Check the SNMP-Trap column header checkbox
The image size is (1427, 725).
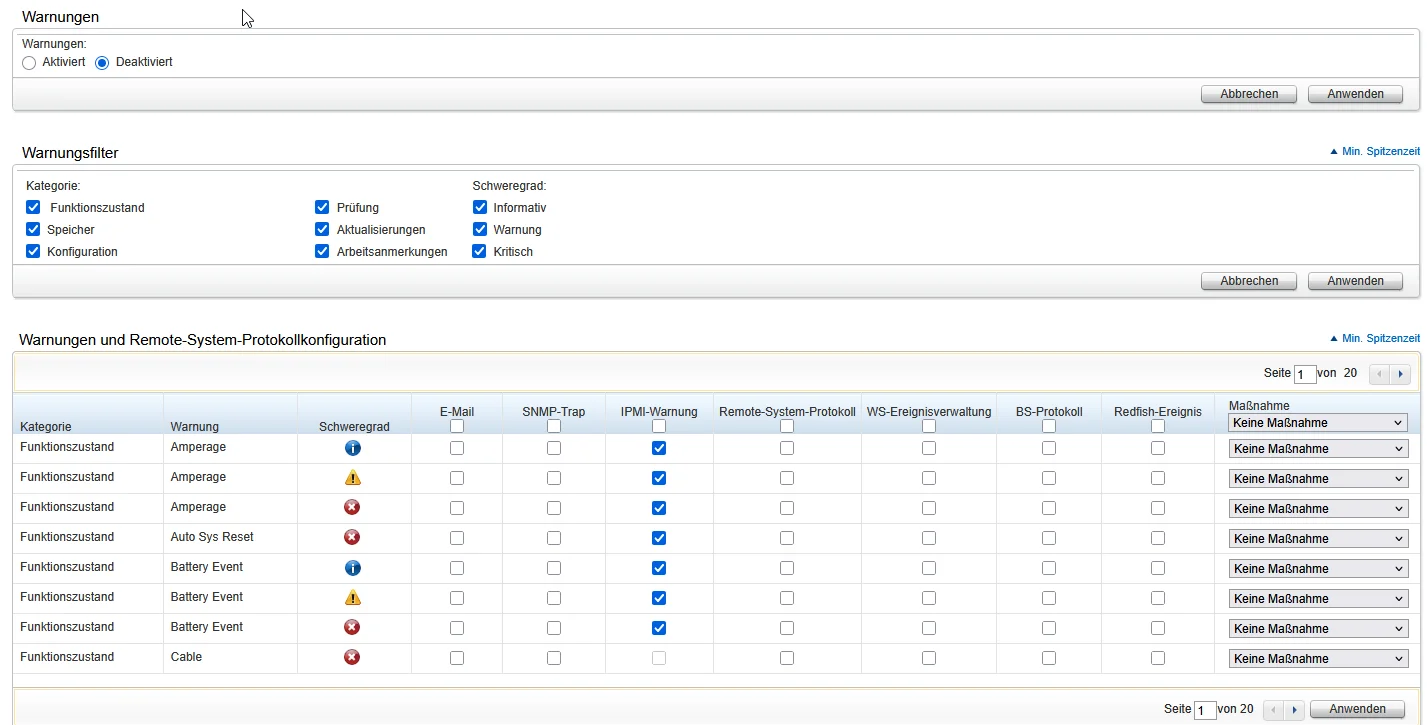click(554, 426)
